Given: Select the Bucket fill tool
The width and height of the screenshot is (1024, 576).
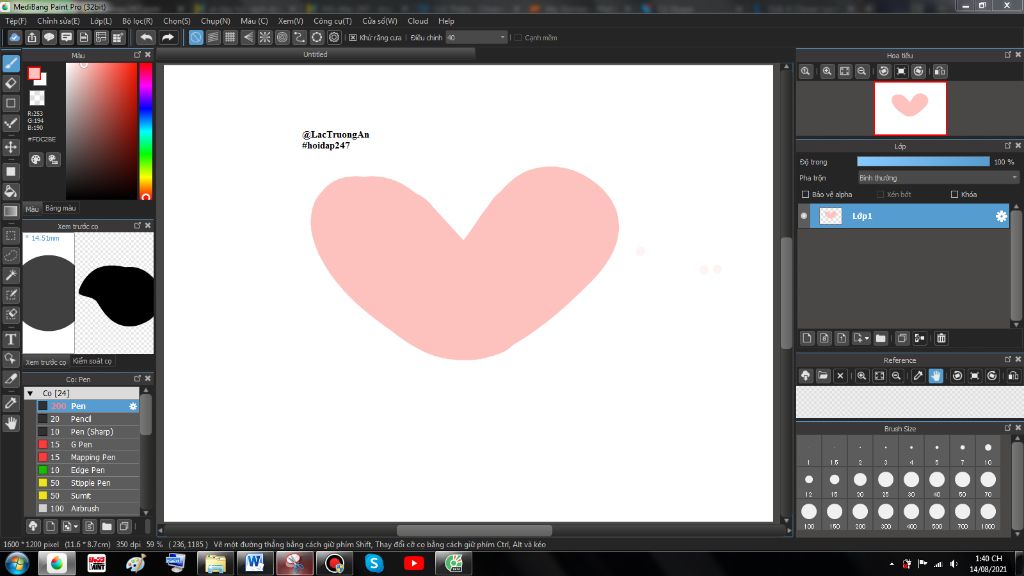Looking at the screenshot, I should coord(11,191).
